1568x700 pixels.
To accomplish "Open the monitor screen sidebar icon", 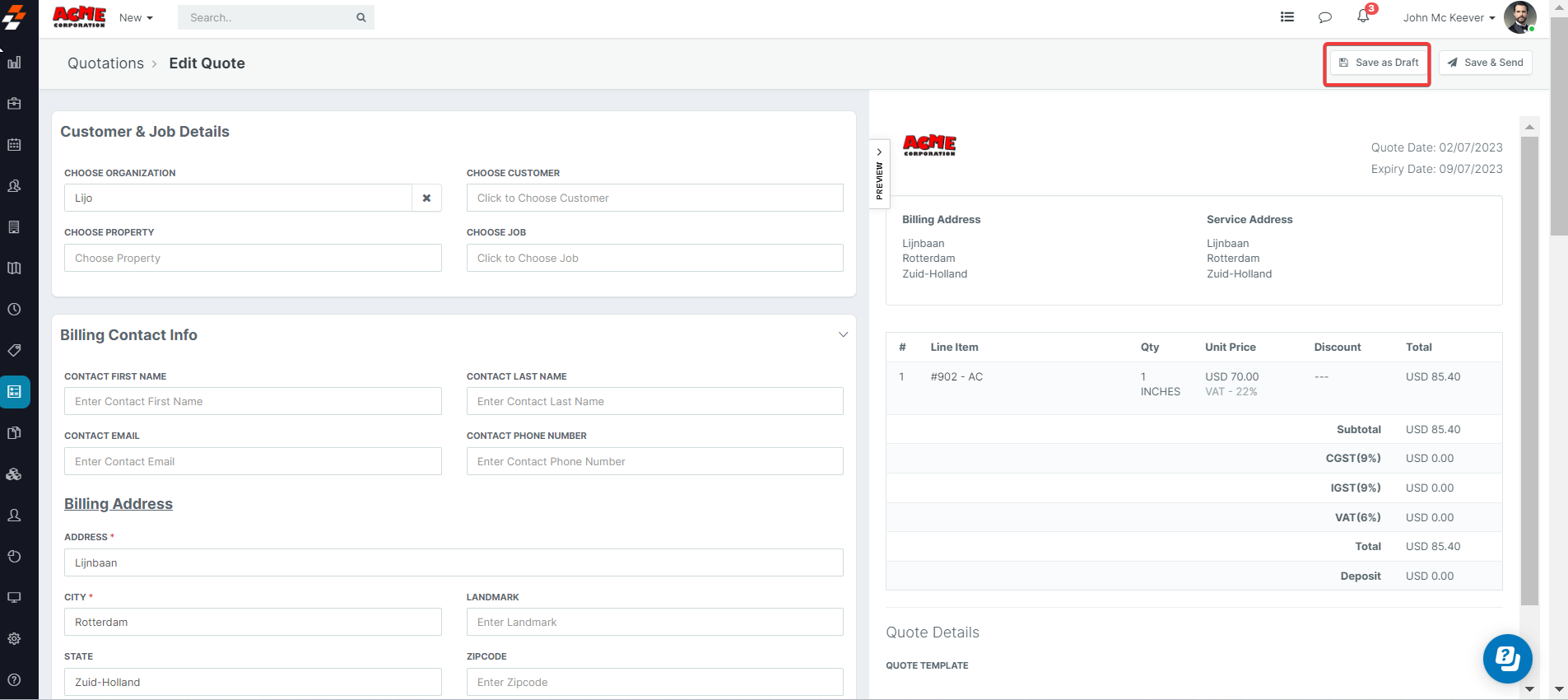I will 14,598.
